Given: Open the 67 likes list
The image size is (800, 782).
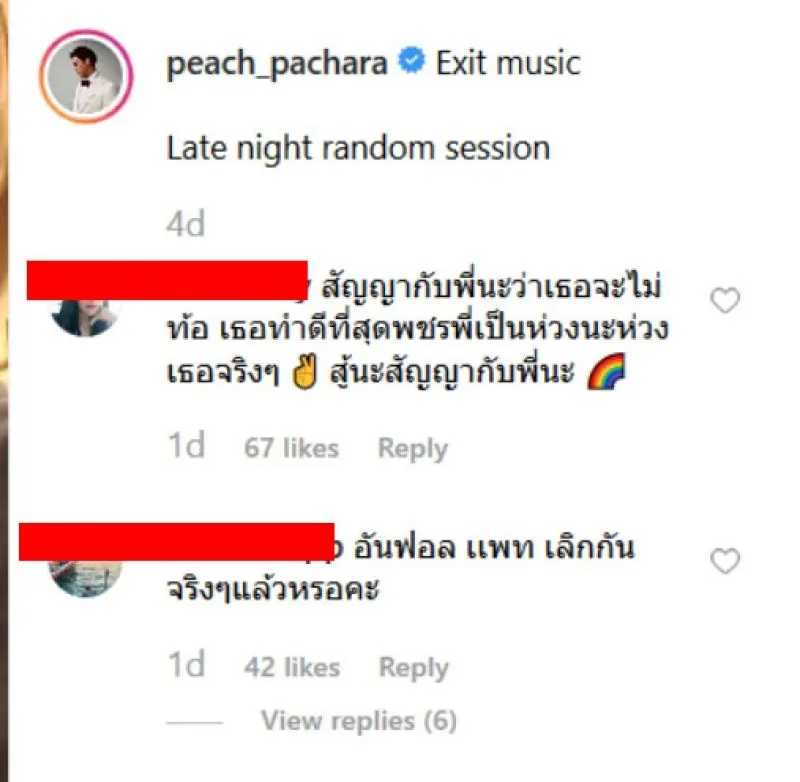Looking at the screenshot, I should 291,448.
